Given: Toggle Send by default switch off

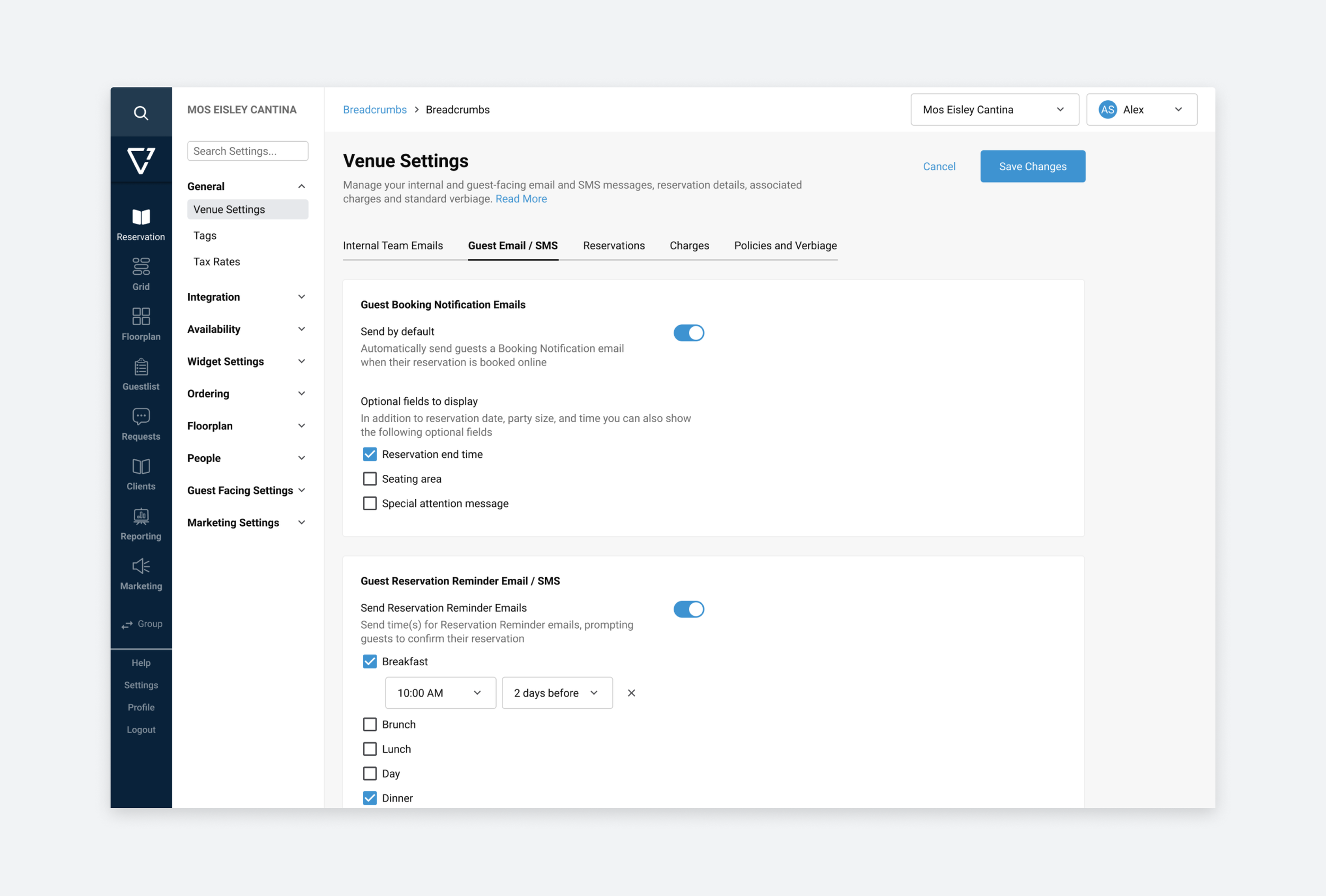Looking at the screenshot, I should pyautogui.click(x=688, y=333).
